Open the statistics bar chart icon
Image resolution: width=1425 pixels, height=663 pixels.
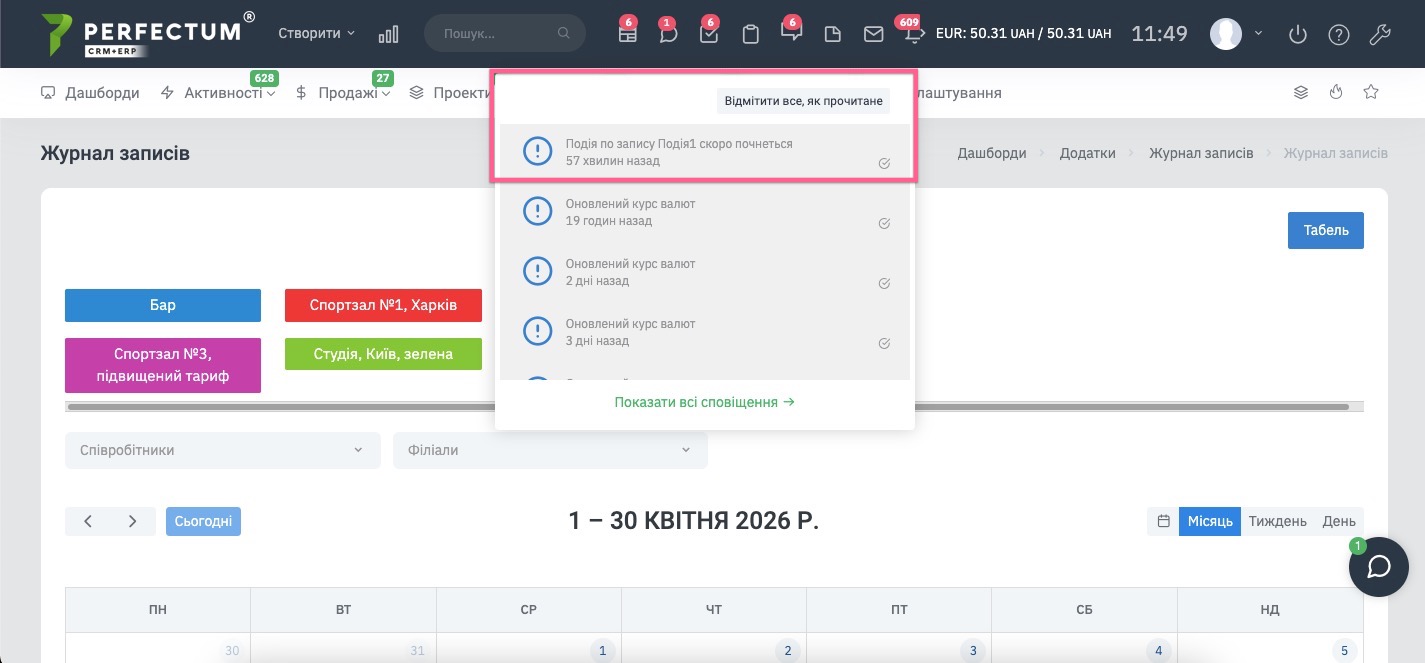click(x=388, y=34)
